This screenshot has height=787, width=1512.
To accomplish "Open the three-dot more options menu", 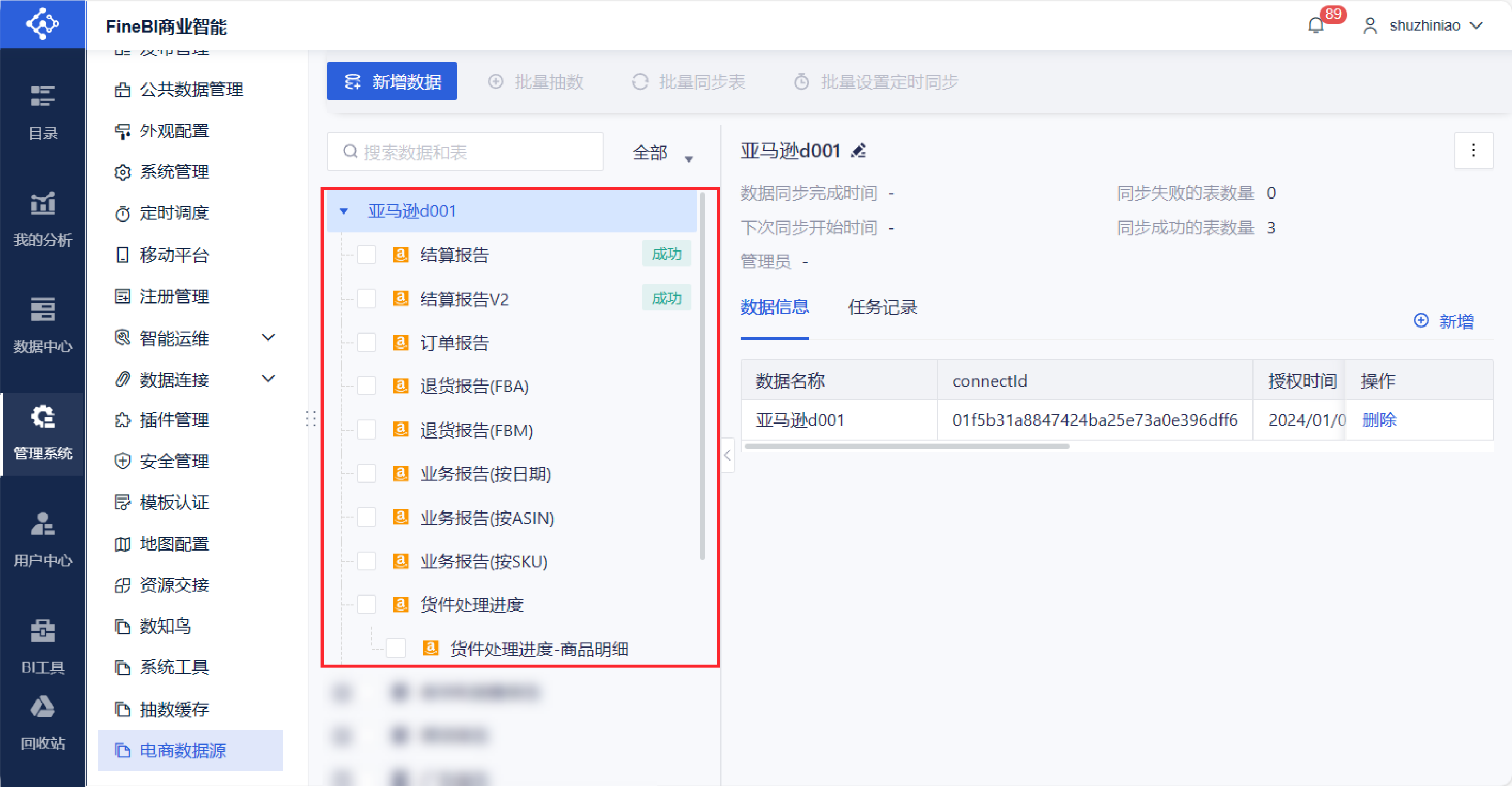I will pos(1473,151).
